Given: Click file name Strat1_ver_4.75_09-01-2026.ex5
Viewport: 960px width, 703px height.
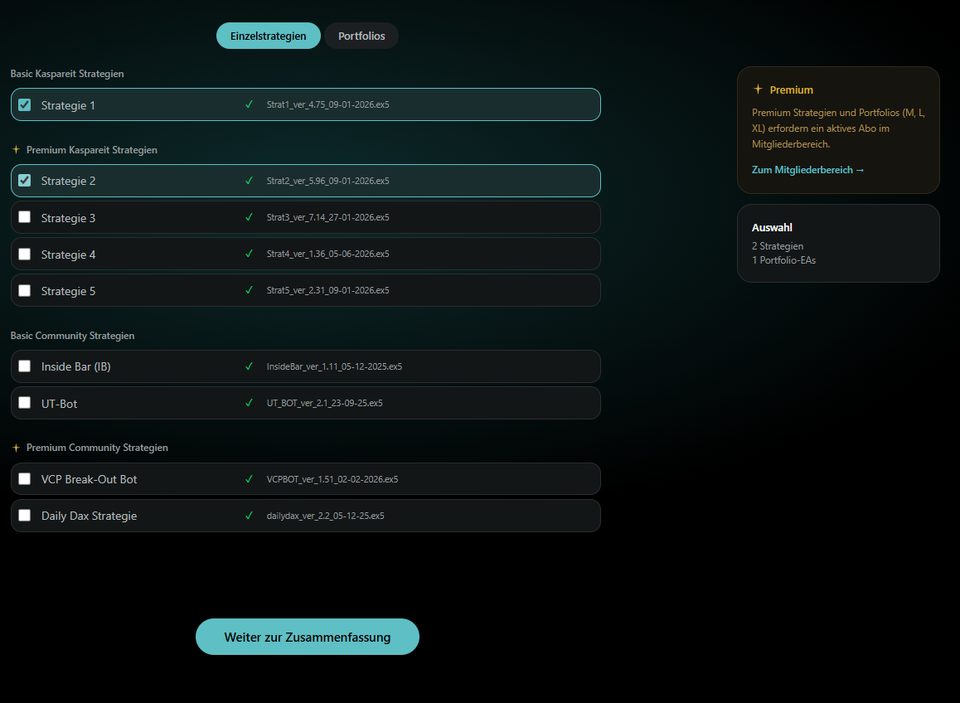Looking at the screenshot, I should coord(328,105).
